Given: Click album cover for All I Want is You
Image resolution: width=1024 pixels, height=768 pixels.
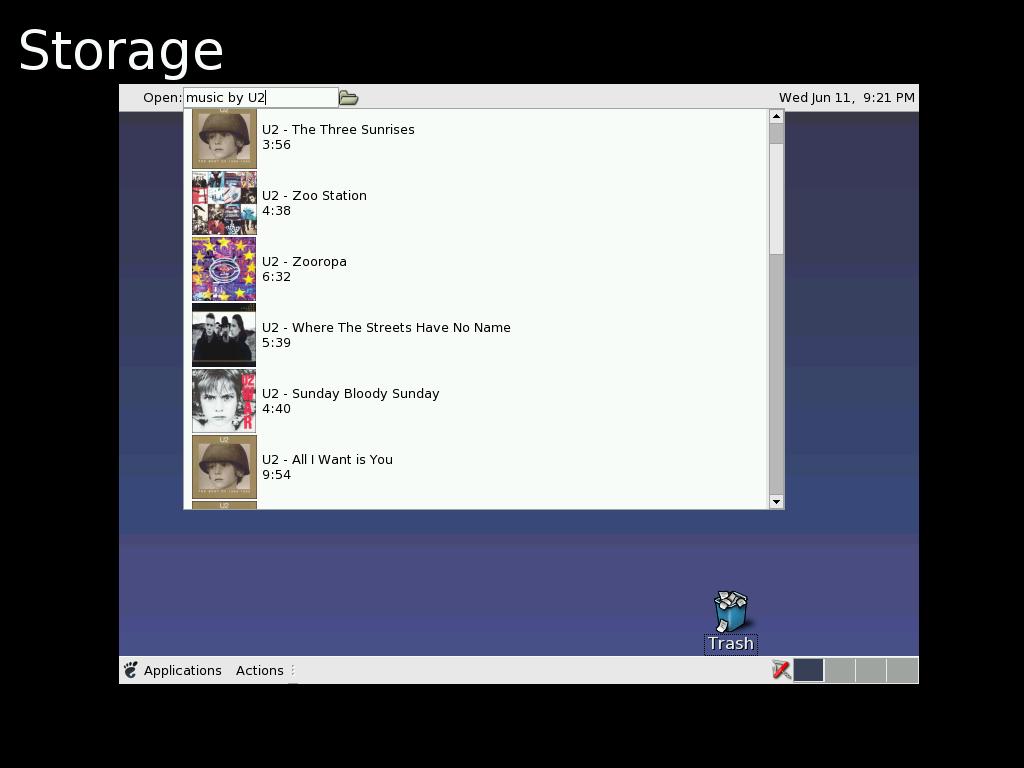Looking at the screenshot, I should [224, 467].
